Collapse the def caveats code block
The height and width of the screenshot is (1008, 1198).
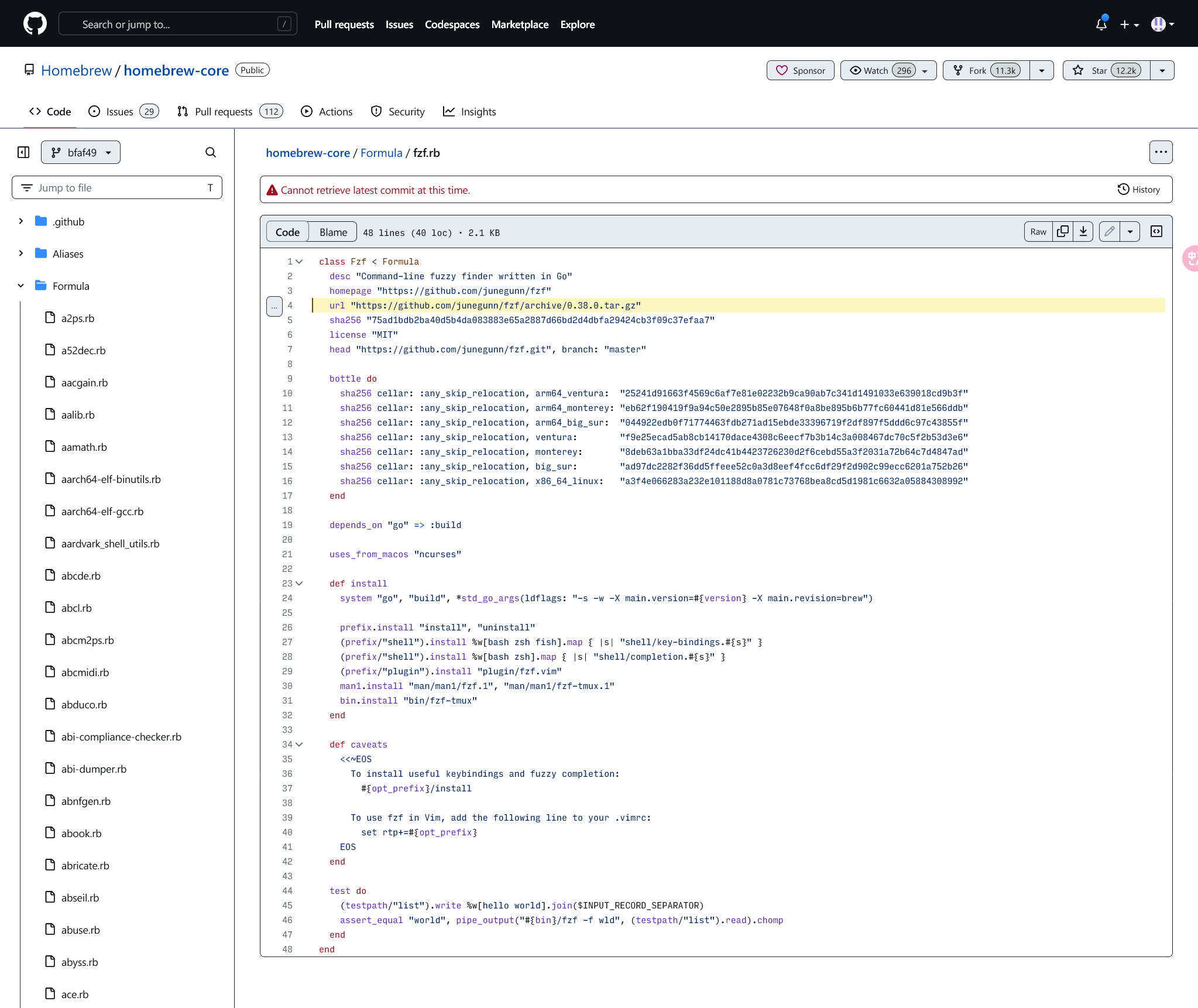(300, 745)
